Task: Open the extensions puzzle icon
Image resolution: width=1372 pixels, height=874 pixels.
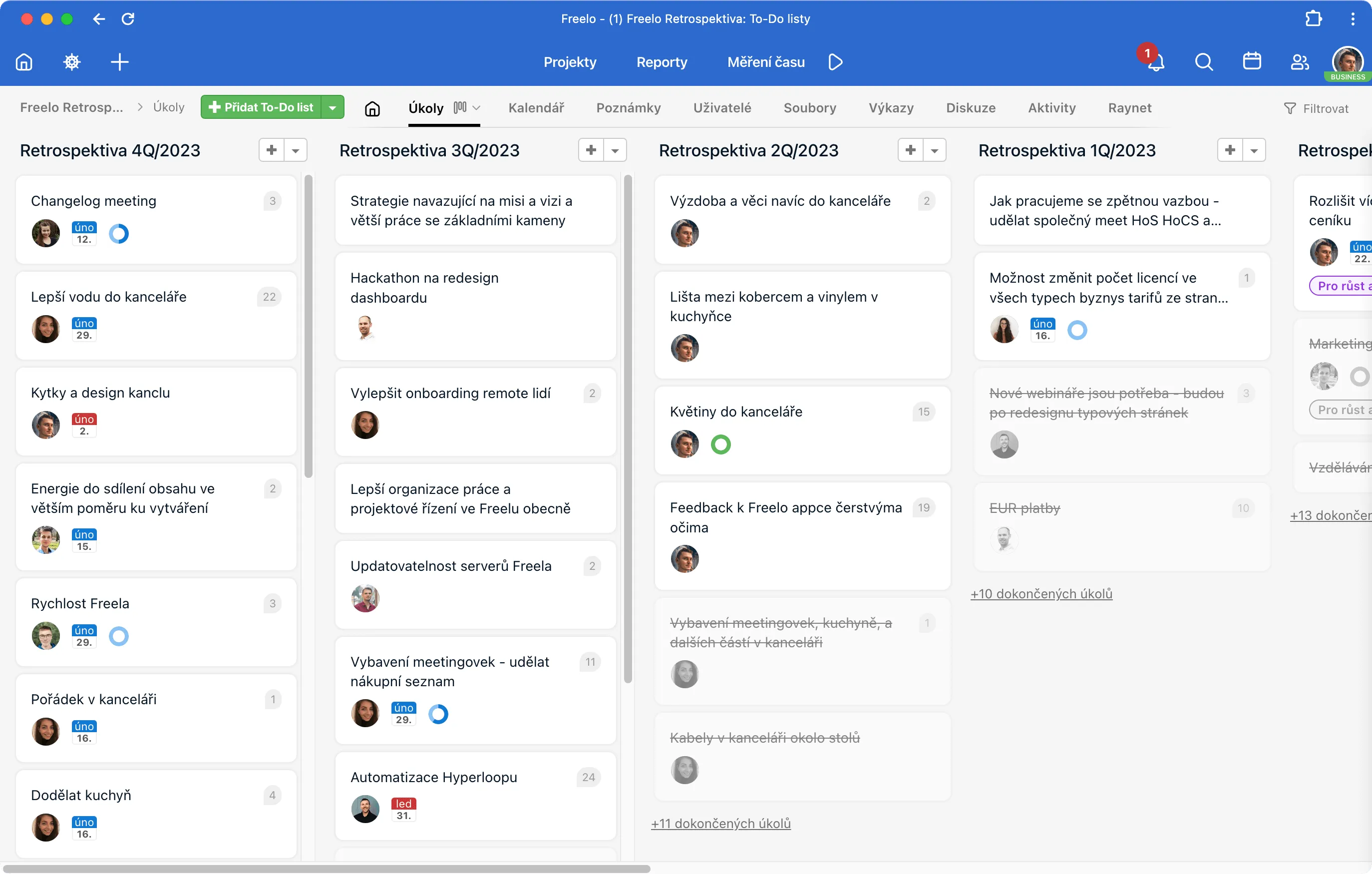Action: point(1313,19)
